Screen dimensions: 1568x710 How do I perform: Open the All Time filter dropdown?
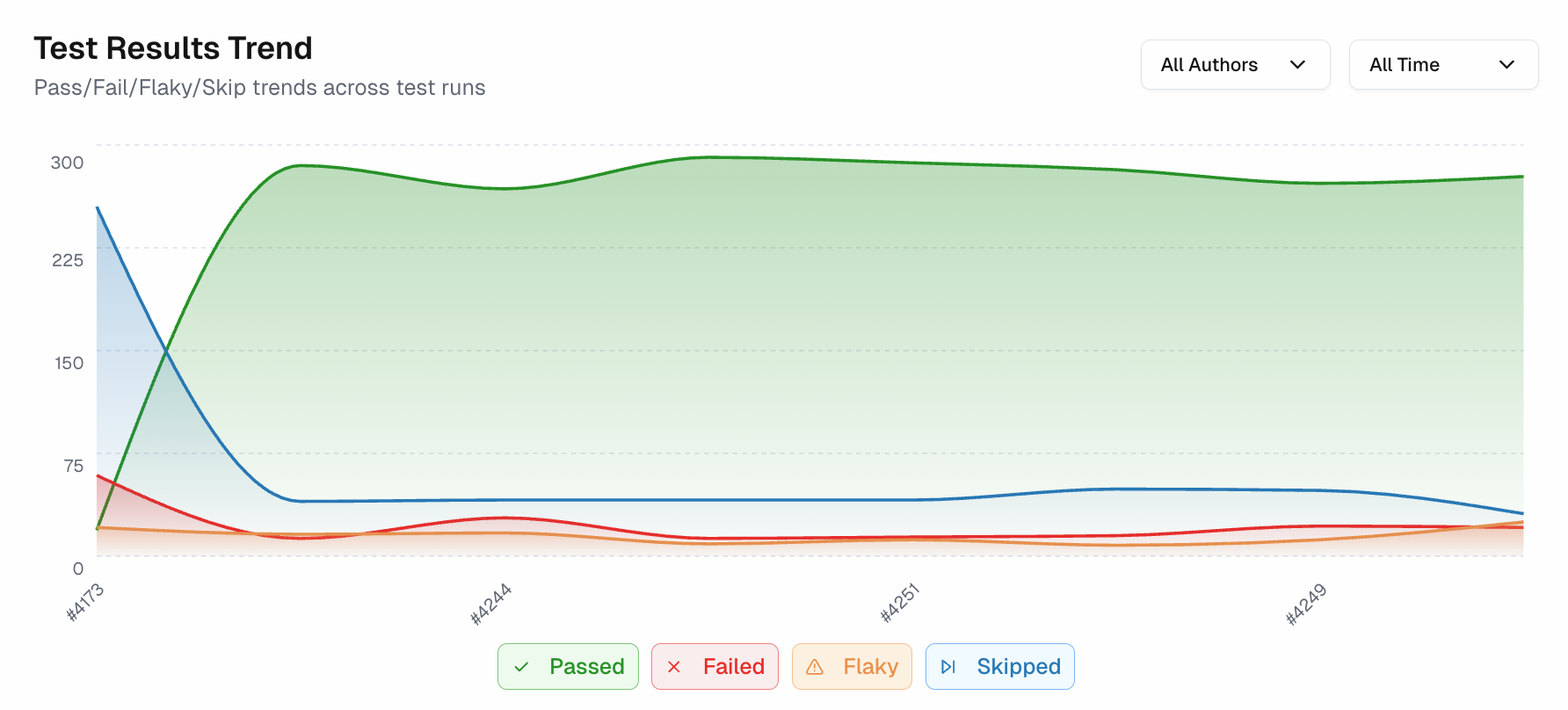[1443, 64]
